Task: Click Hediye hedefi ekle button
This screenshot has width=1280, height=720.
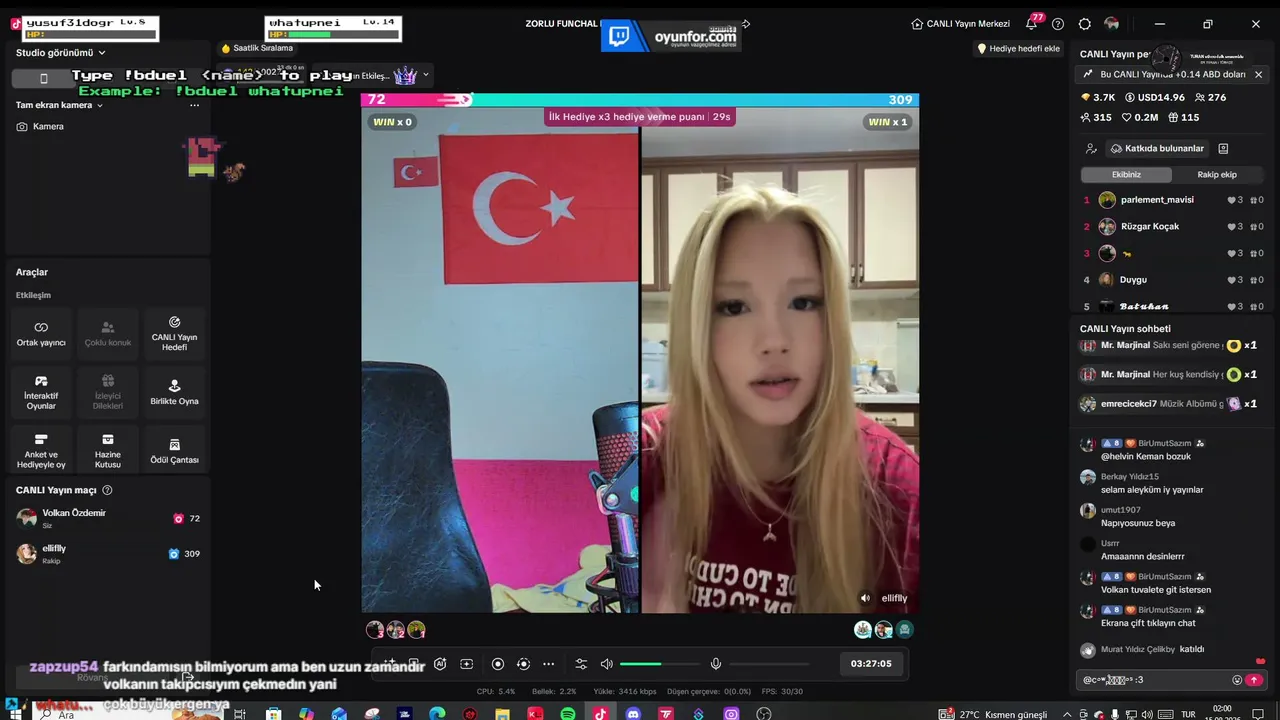Action: point(1018,48)
